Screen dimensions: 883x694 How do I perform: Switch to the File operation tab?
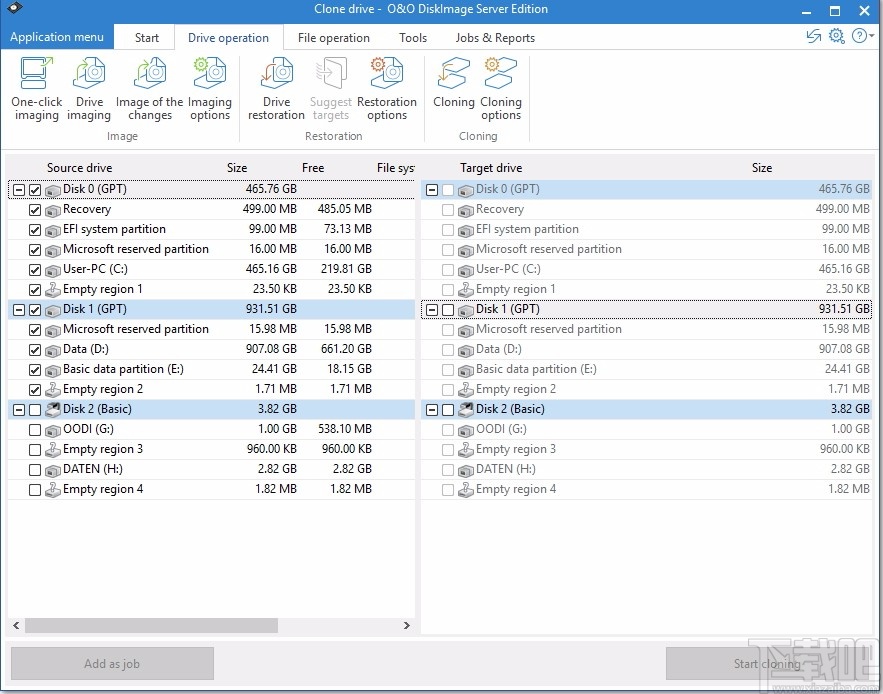click(x=334, y=37)
